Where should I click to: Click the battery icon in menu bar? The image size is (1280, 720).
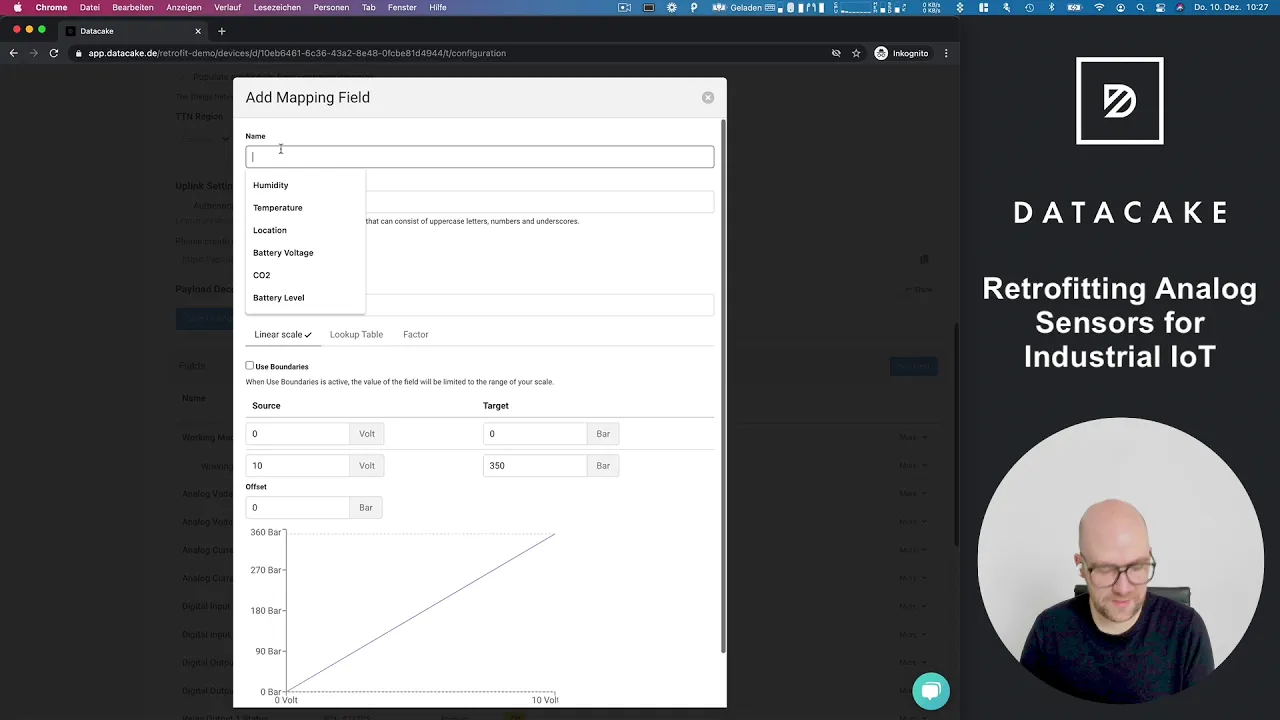pos(1075,7)
